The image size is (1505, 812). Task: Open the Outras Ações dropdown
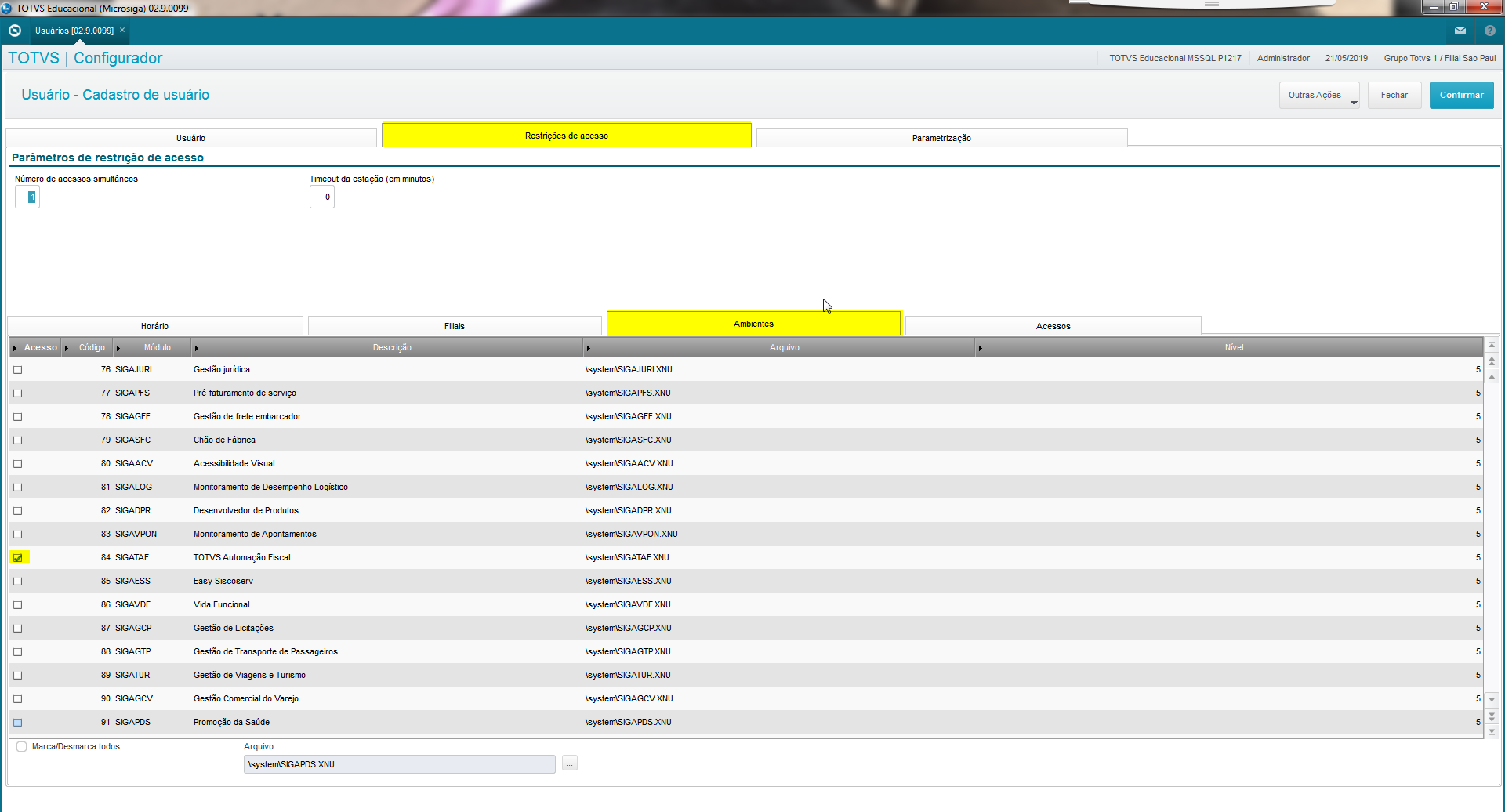(x=1319, y=95)
